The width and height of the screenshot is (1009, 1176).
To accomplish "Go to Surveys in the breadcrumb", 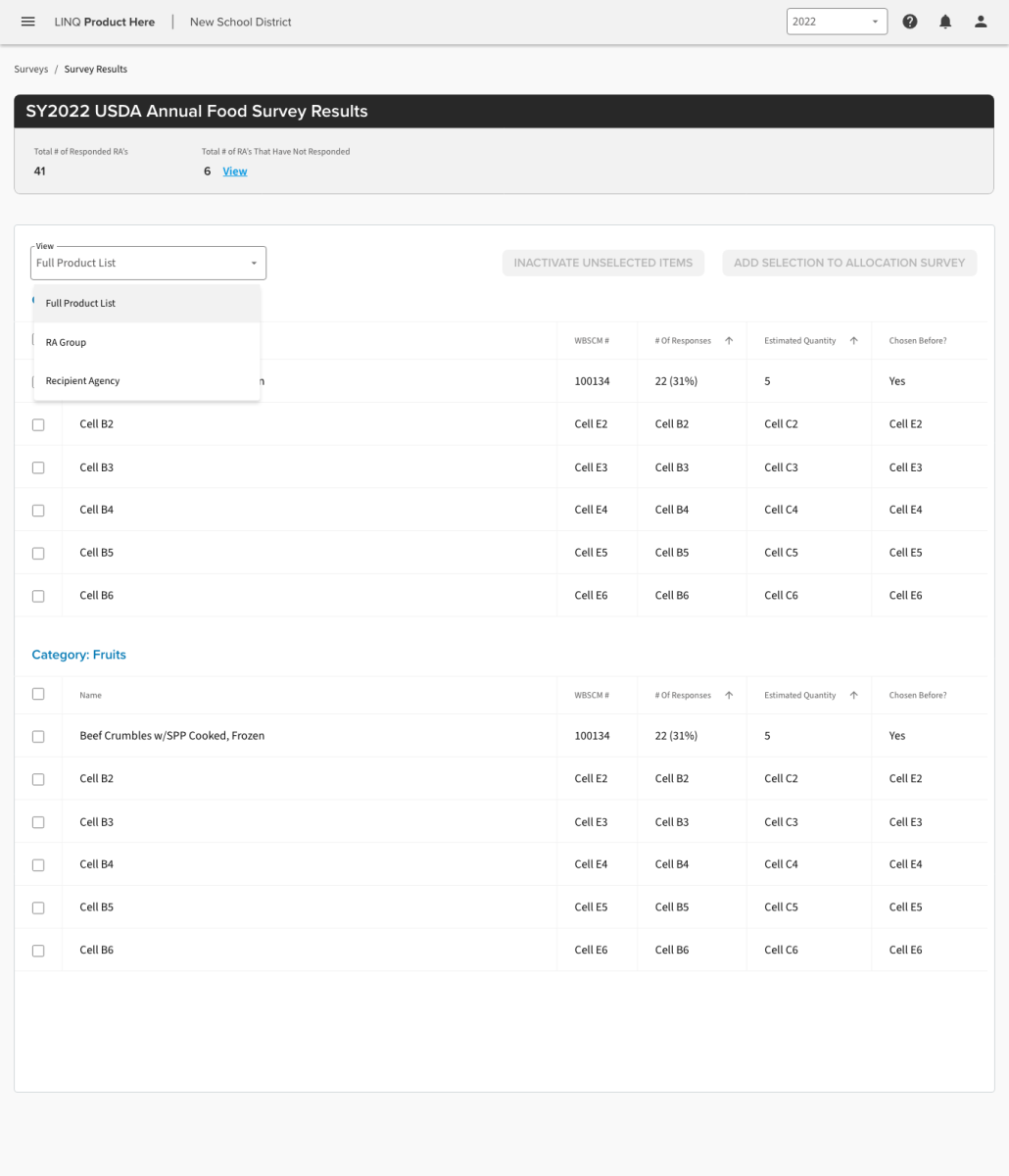I will (x=30, y=70).
